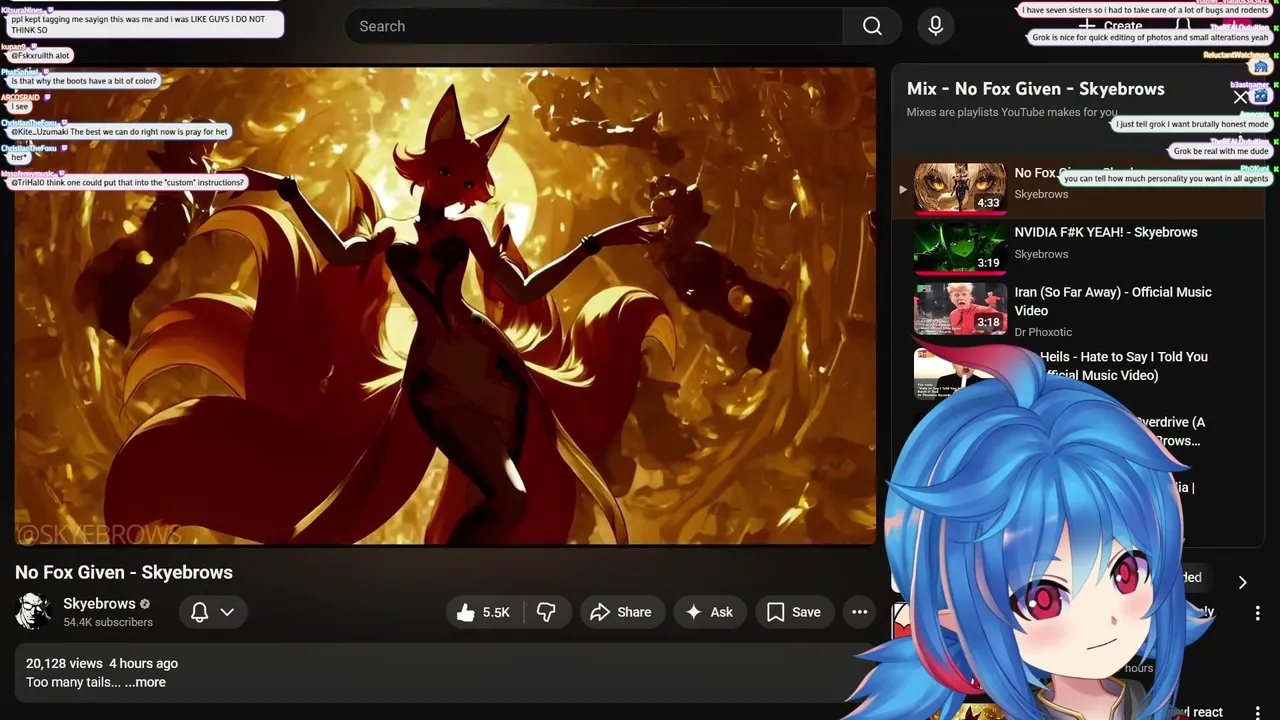
Task: Click the 20,128 views 4 hours ago text
Action: (102, 663)
